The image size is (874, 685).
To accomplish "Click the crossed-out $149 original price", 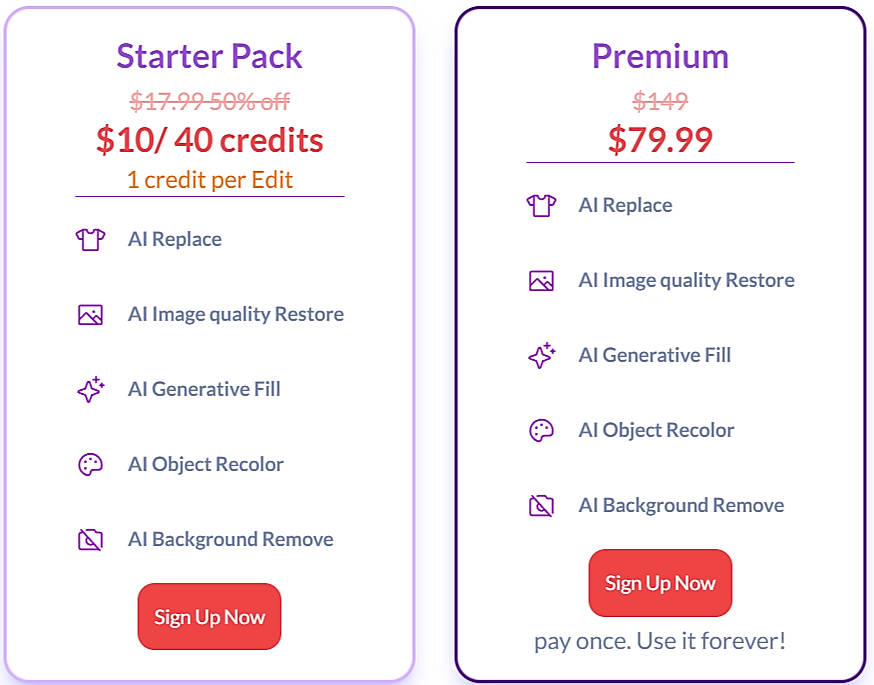I will [660, 101].
